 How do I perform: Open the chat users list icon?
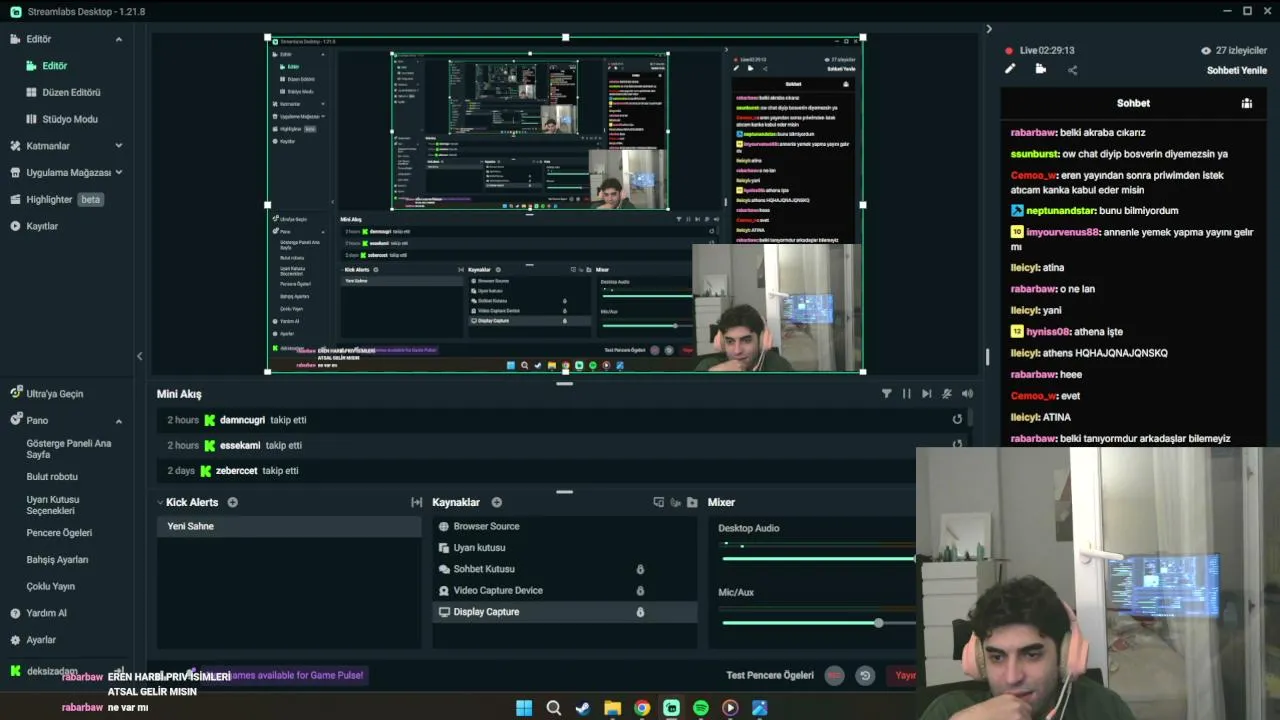coord(1247,103)
